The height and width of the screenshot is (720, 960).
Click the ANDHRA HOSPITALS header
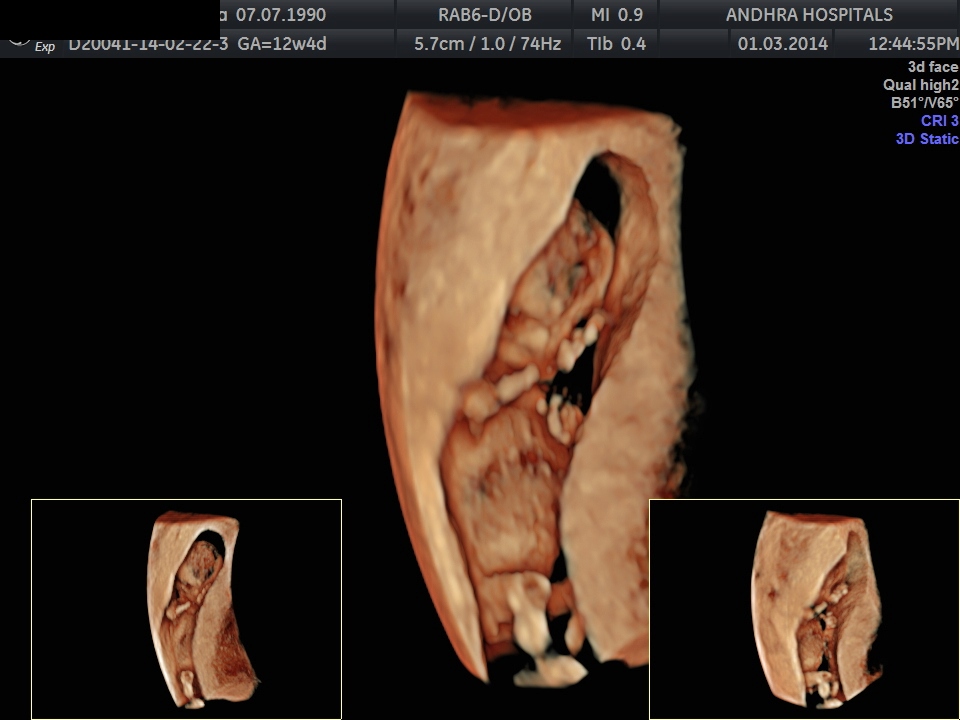809,15
